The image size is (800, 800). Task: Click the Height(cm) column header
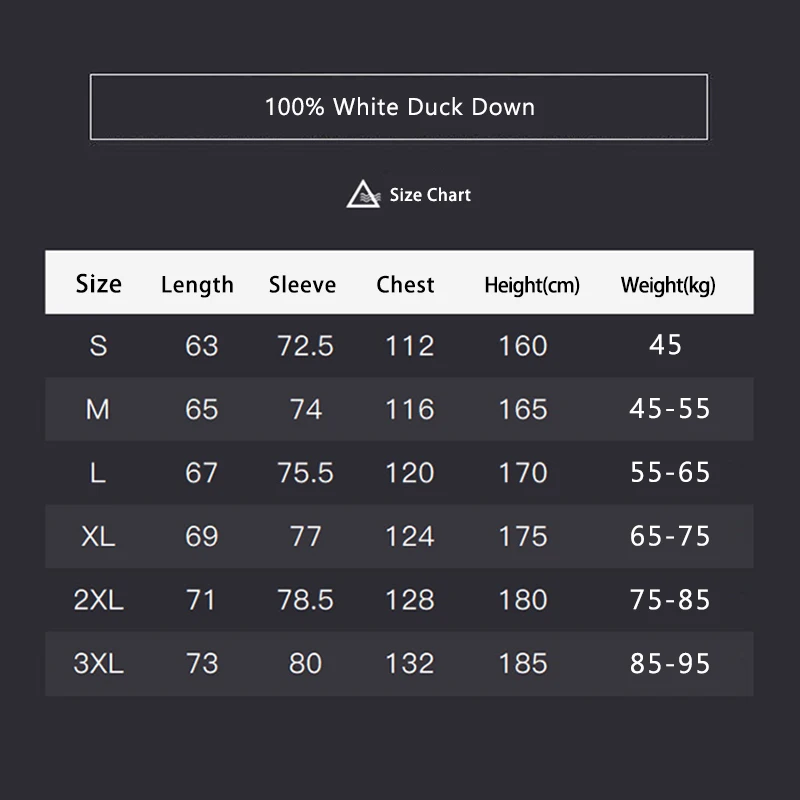531,285
